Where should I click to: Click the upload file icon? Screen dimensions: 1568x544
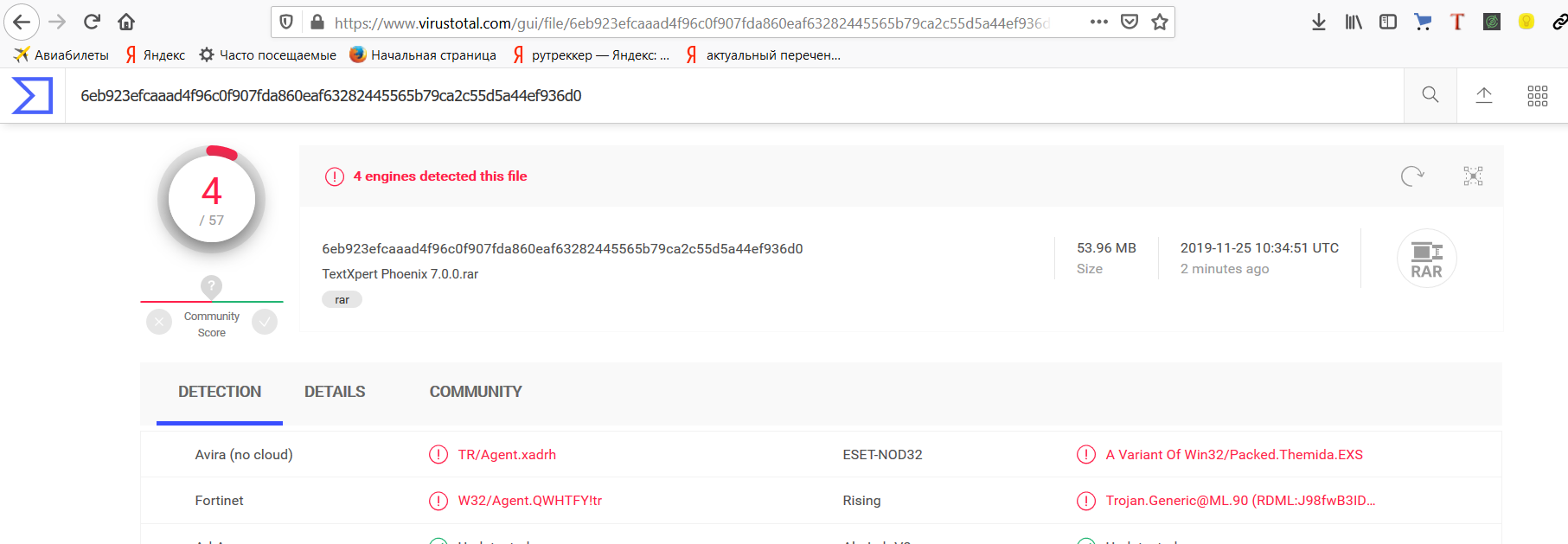[1484, 95]
